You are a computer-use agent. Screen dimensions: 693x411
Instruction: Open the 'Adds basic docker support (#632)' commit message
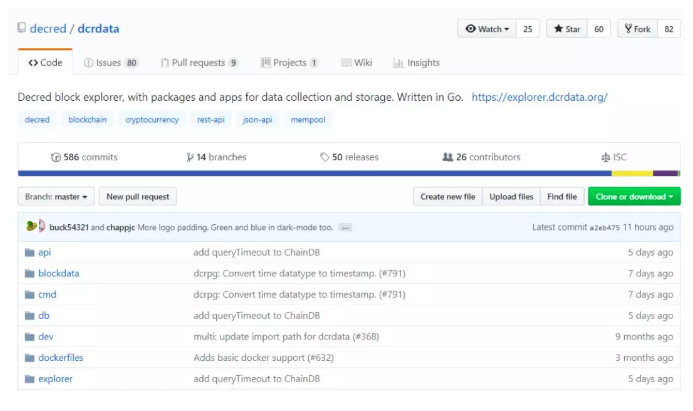(x=263, y=358)
